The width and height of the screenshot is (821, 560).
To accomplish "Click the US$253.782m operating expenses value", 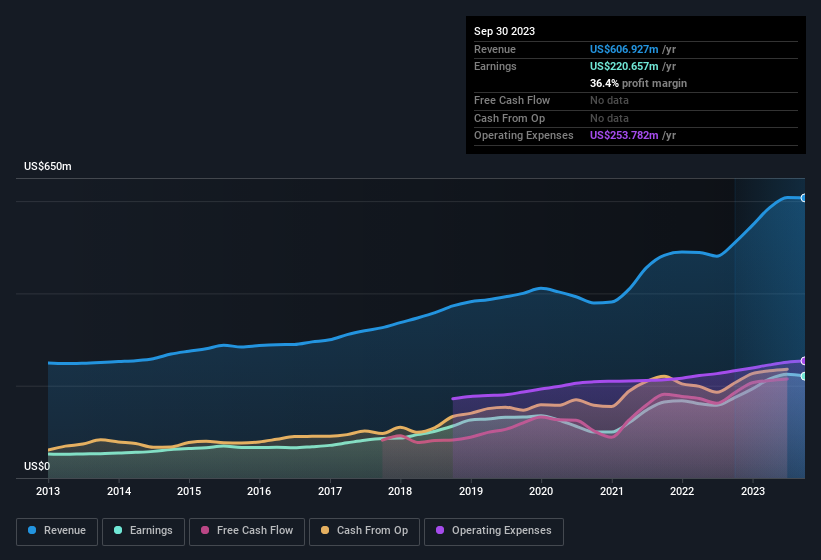I will 624,136.
